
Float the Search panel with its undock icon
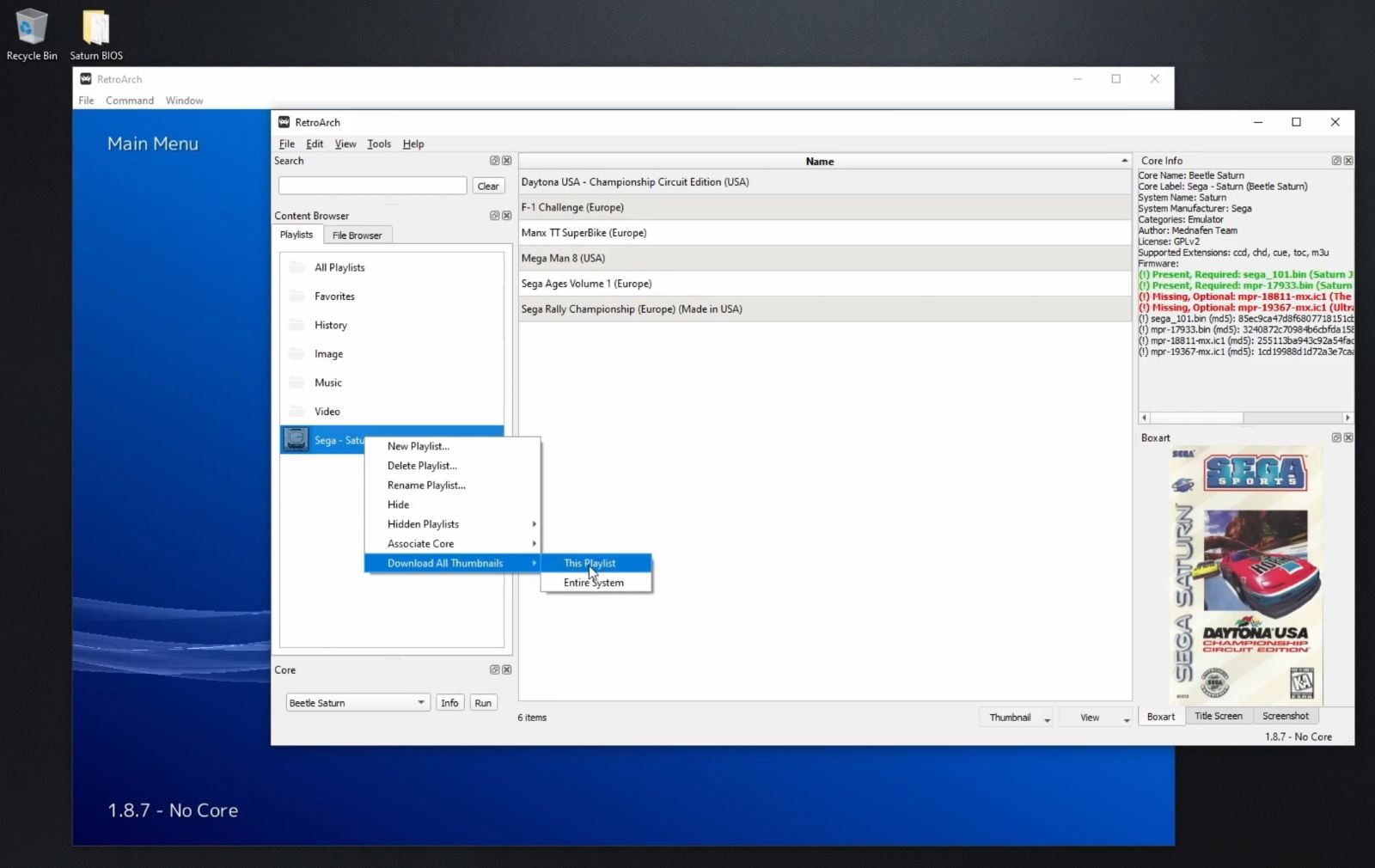pos(494,161)
